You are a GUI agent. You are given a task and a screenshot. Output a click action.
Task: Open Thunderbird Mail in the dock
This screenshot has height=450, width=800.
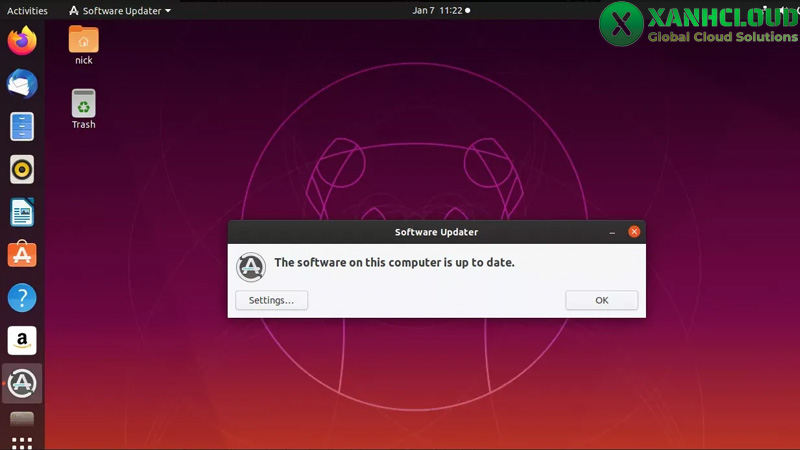(x=22, y=84)
